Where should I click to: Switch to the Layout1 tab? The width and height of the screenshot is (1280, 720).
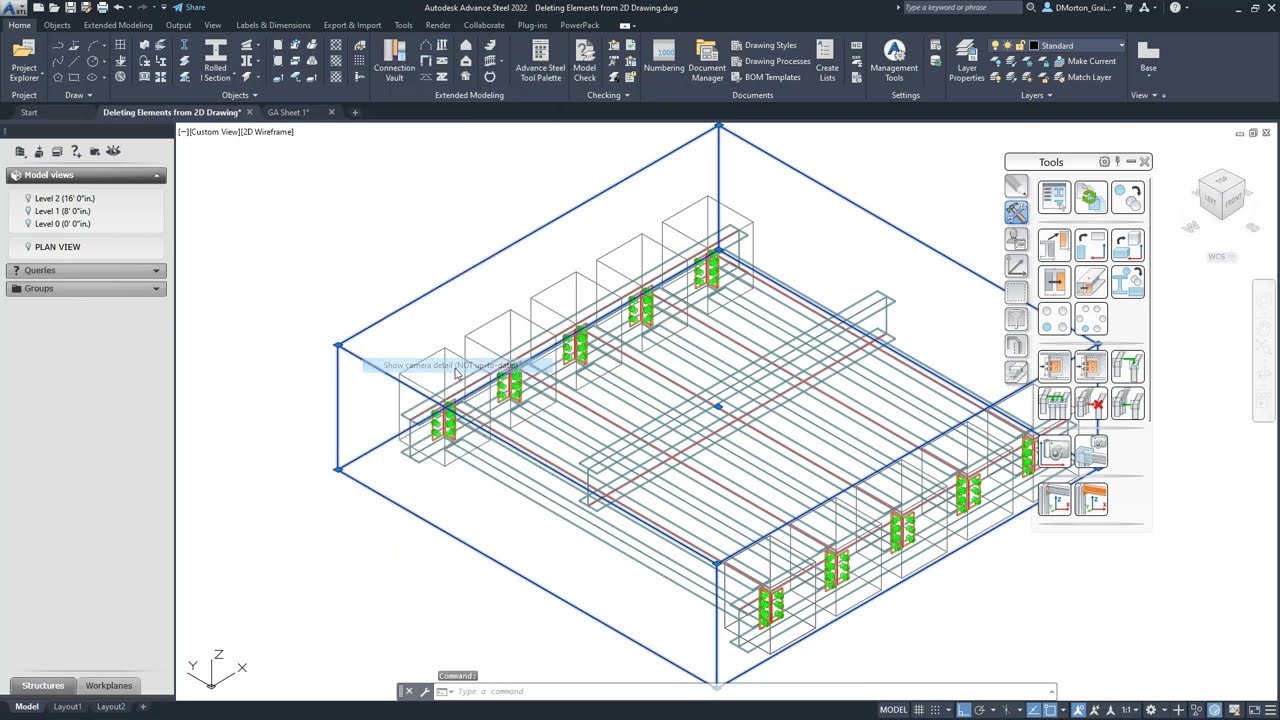point(67,707)
